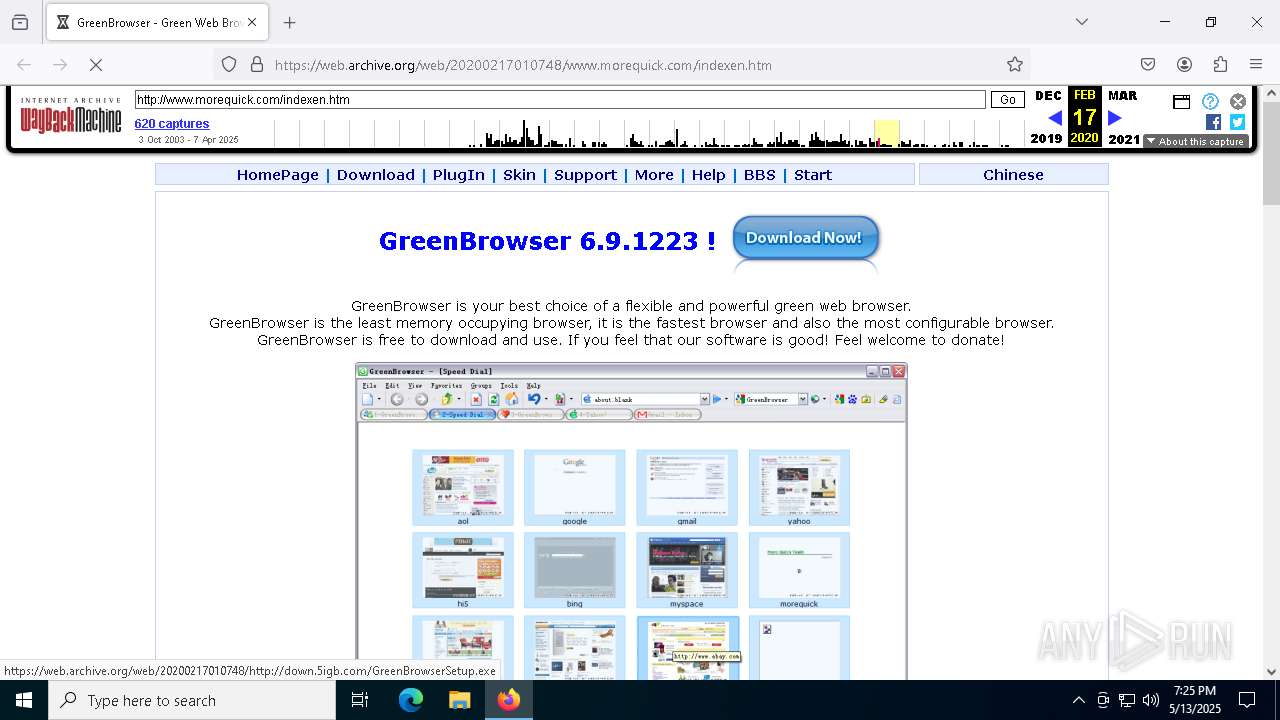Open volume control in system tray
Image resolution: width=1280 pixels, height=720 pixels.
pos(1151,700)
